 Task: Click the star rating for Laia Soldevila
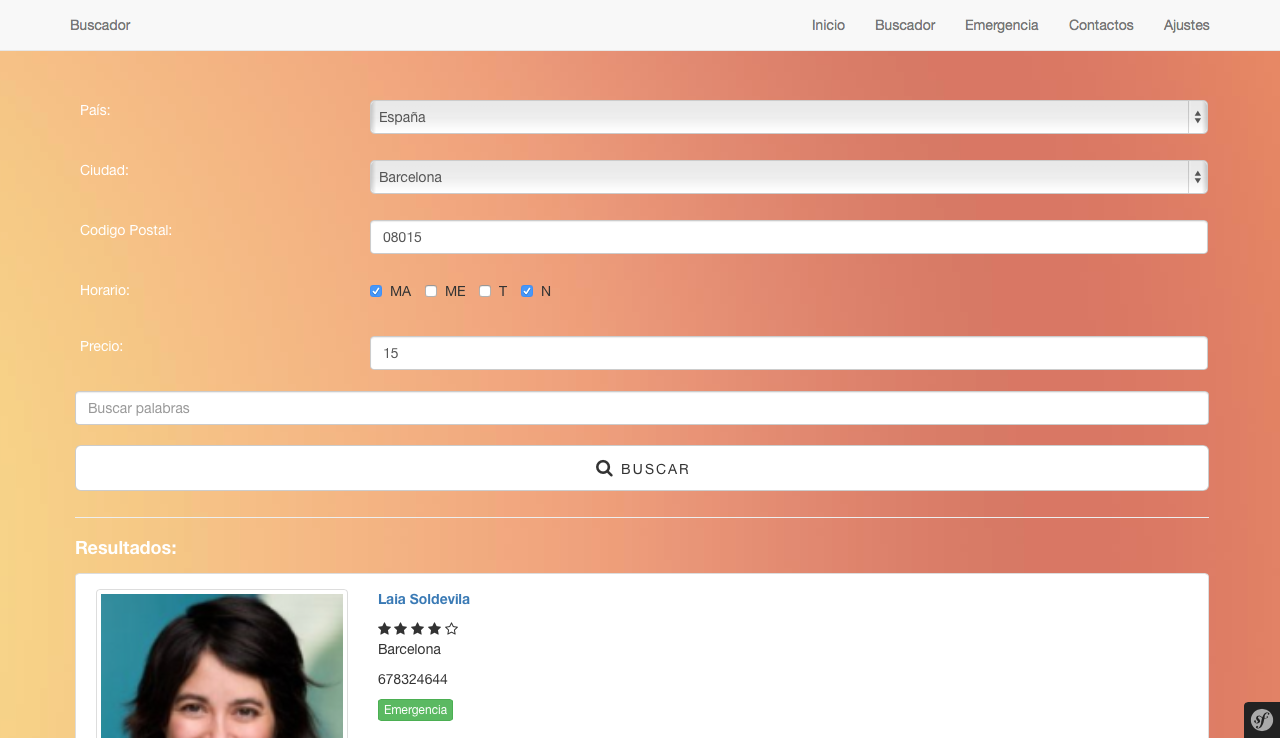pyautogui.click(x=418, y=629)
